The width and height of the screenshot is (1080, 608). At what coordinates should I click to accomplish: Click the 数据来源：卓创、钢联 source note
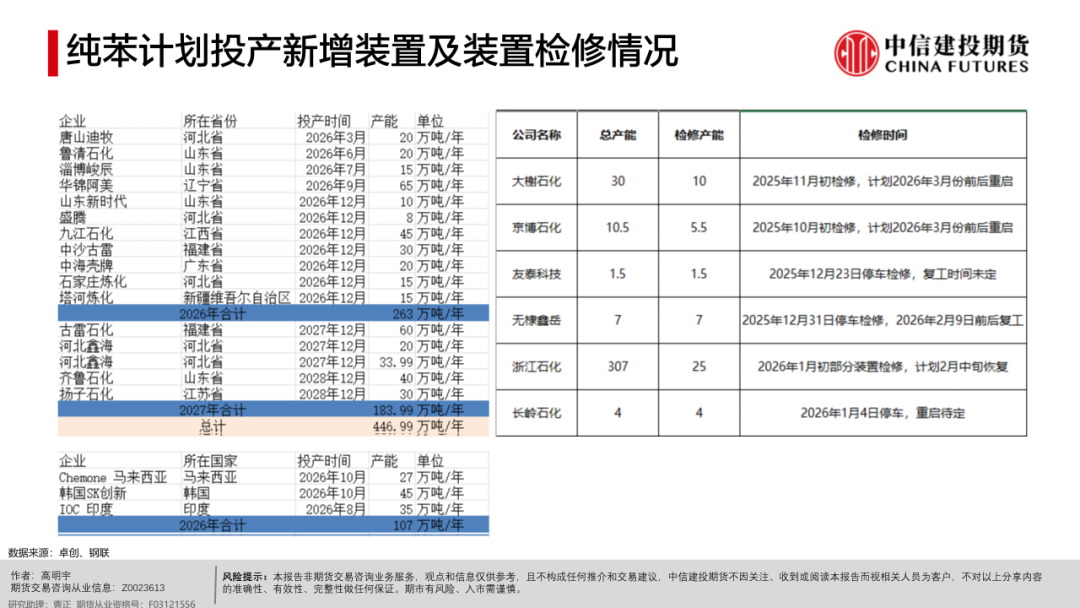coord(59,553)
